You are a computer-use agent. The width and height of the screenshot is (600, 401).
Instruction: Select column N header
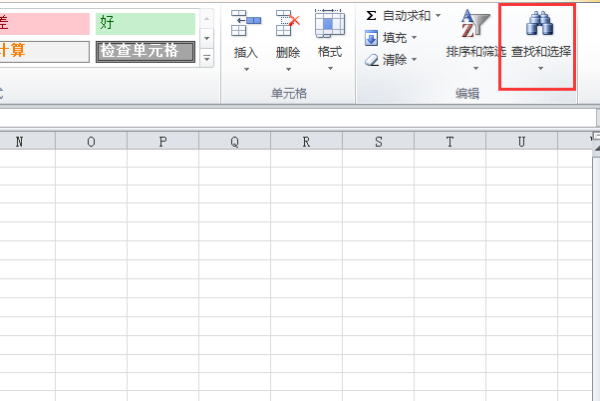point(28,142)
